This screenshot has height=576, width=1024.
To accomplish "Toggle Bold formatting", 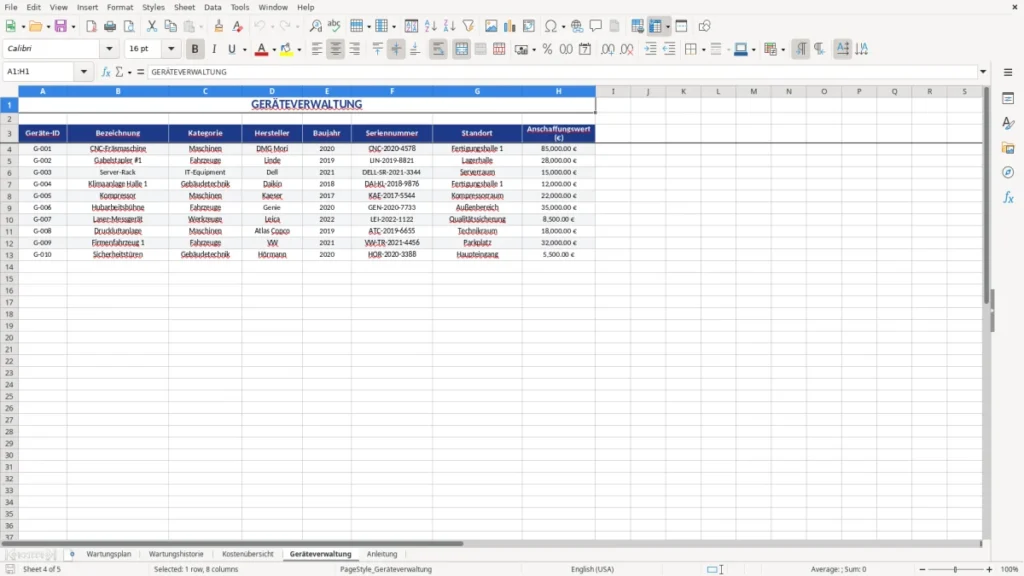I will tap(195, 49).
